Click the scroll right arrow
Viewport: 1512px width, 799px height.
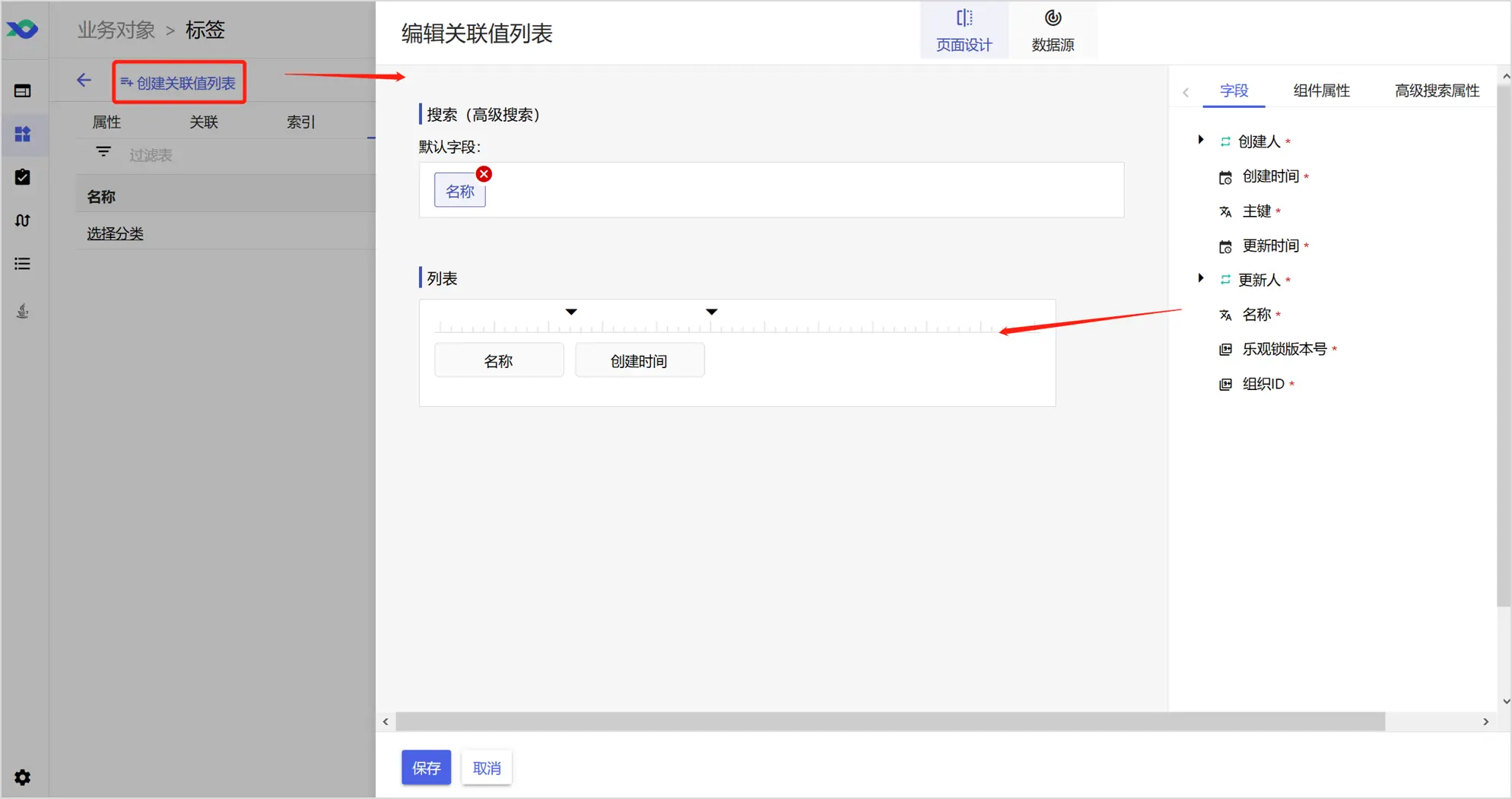[1485, 721]
